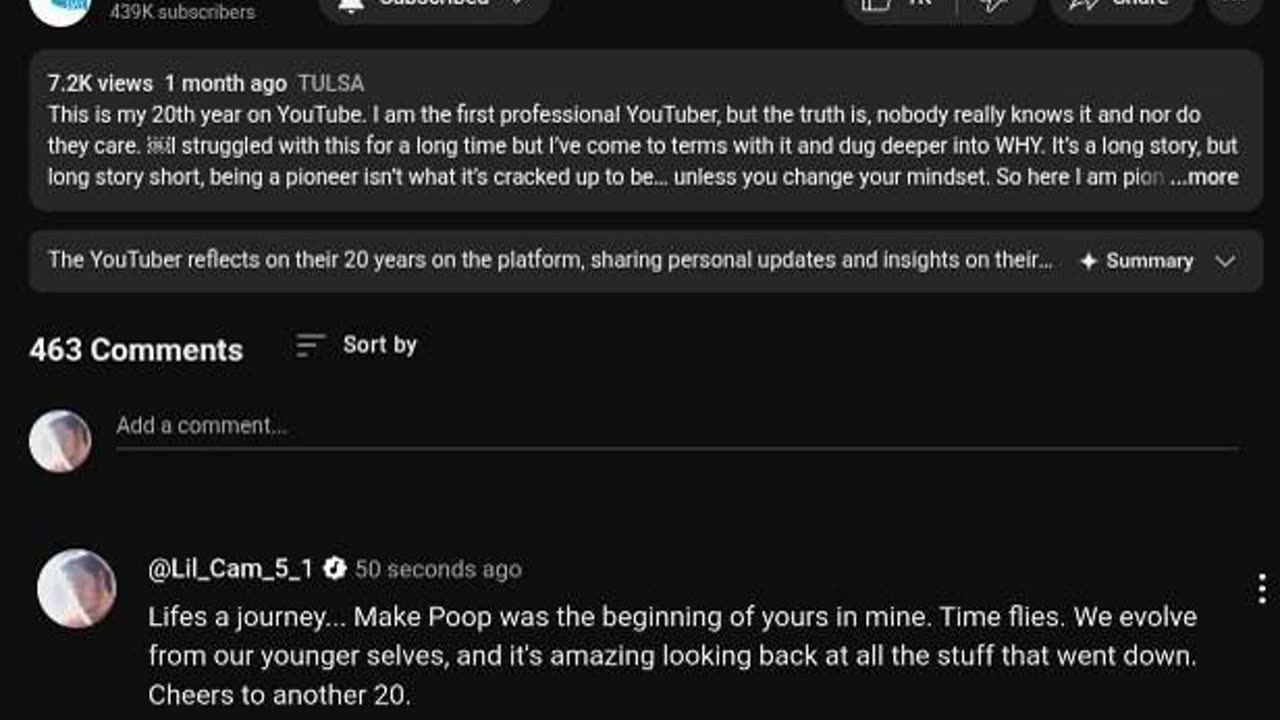Open the Sort by comments menu
The height and width of the screenshot is (720, 1280).
tap(379, 345)
